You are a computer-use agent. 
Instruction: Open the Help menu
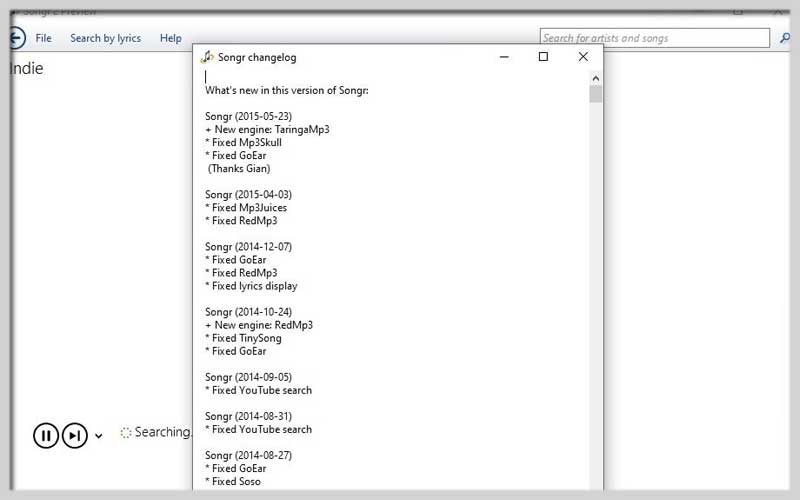pos(170,38)
